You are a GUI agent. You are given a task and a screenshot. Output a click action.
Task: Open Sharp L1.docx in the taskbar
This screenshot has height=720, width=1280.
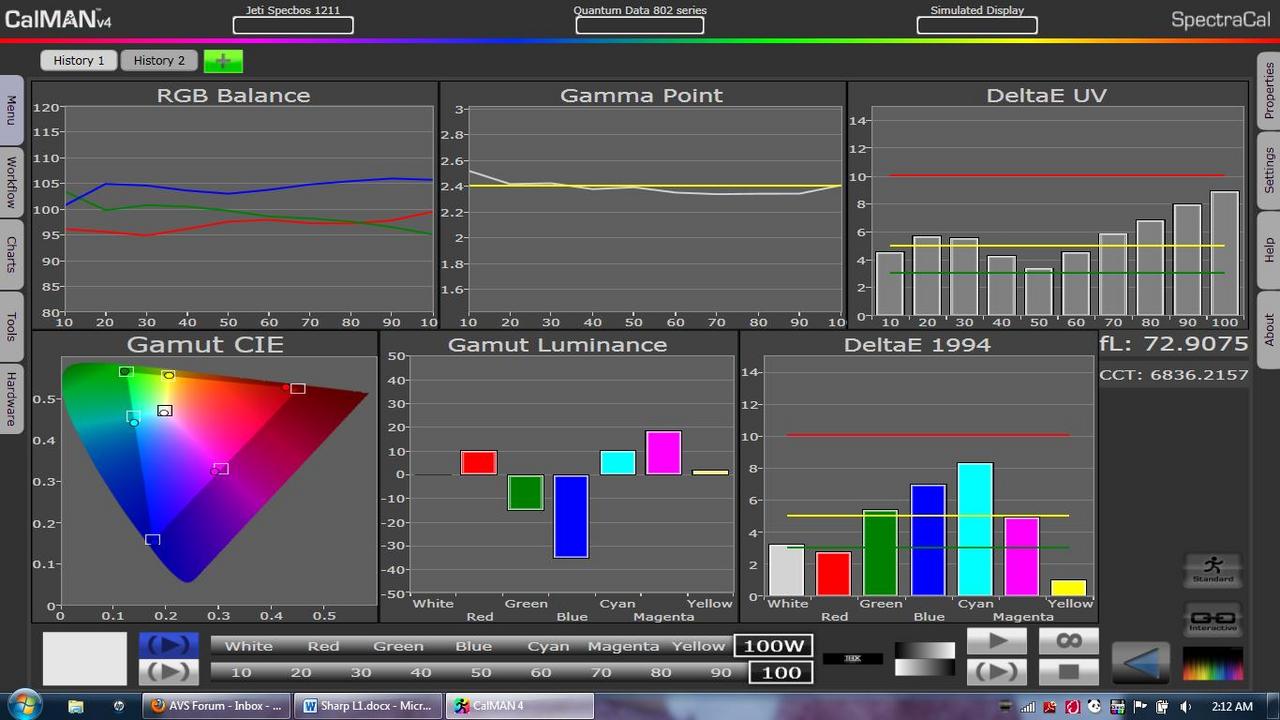(368, 706)
